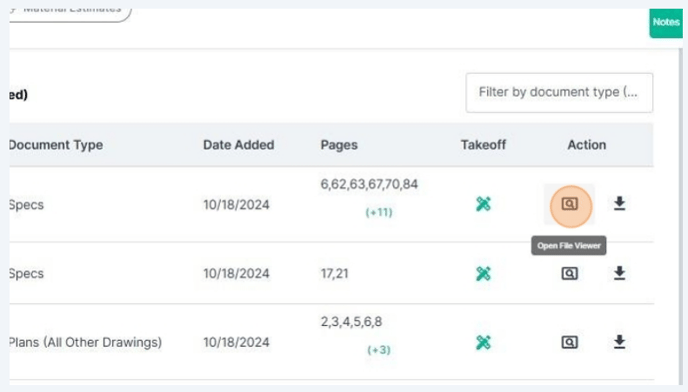This screenshot has height=392, width=688.
Task: Sort by Document Type column header
Action: coord(56,145)
